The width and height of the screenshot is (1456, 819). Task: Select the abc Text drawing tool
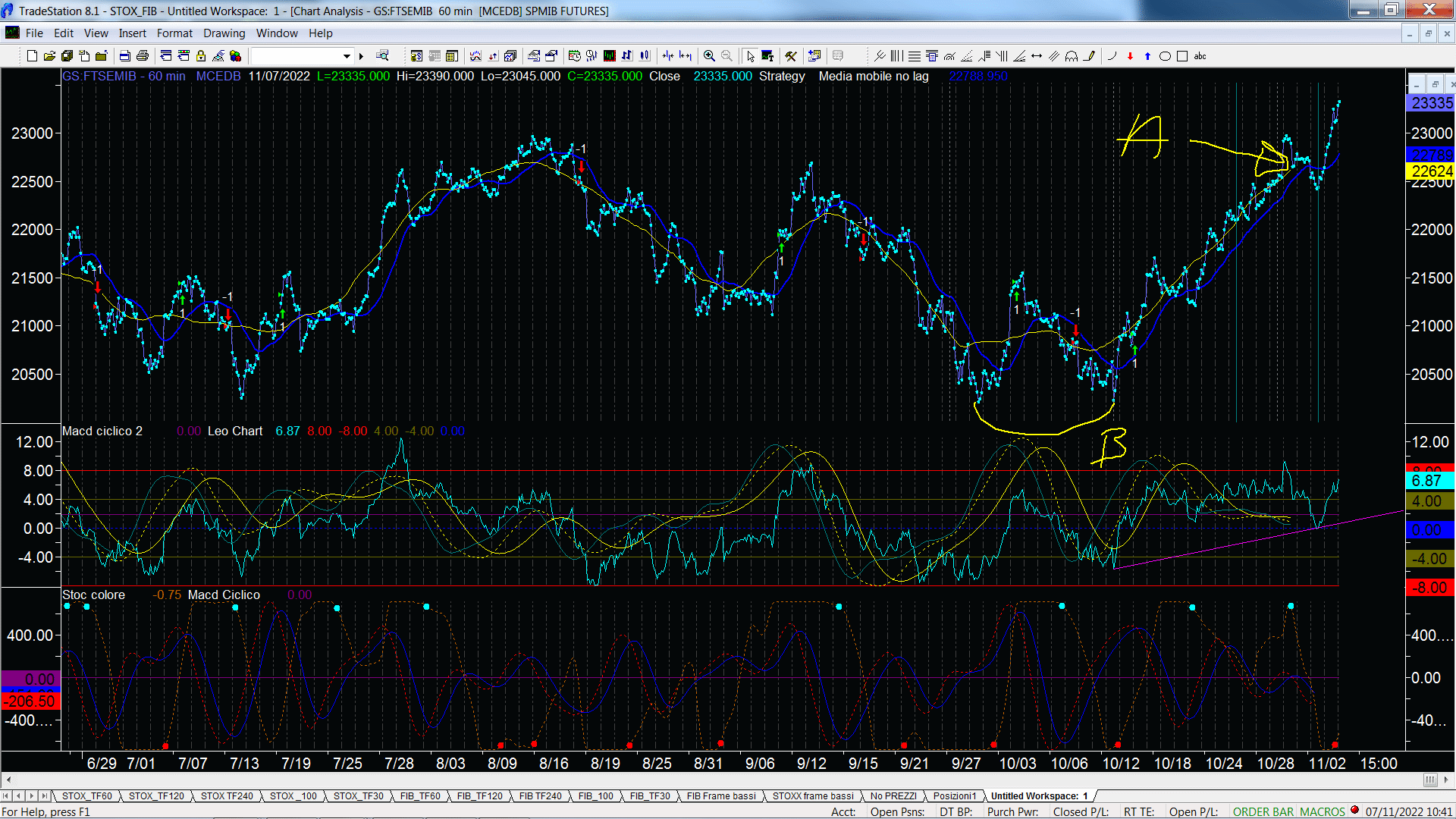pyautogui.click(x=1200, y=56)
